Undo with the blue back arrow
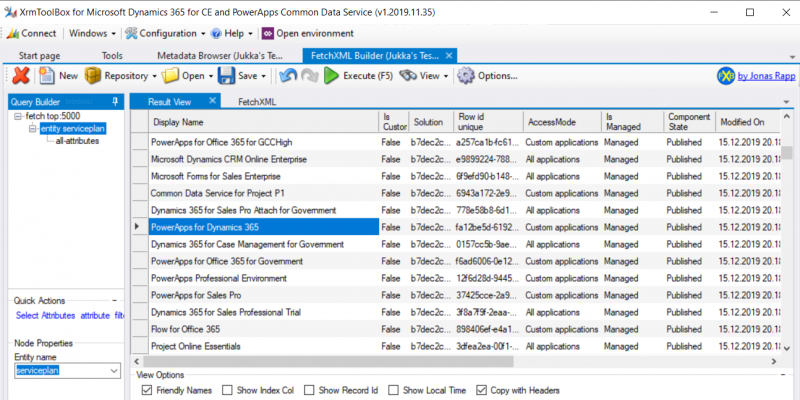 tap(288, 76)
